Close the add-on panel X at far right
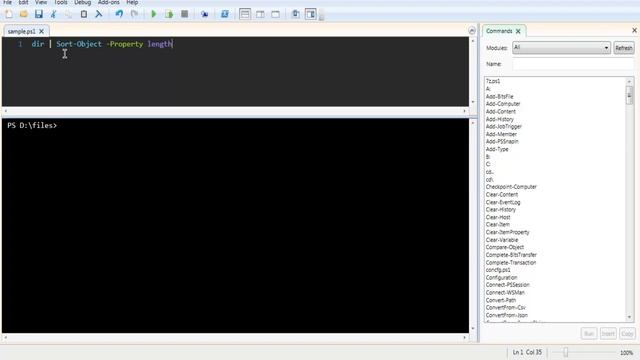 point(634,30)
